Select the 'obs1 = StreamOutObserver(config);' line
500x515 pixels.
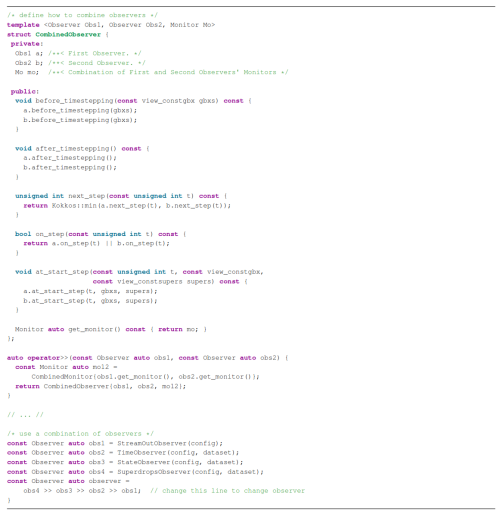(x=115, y=444)
